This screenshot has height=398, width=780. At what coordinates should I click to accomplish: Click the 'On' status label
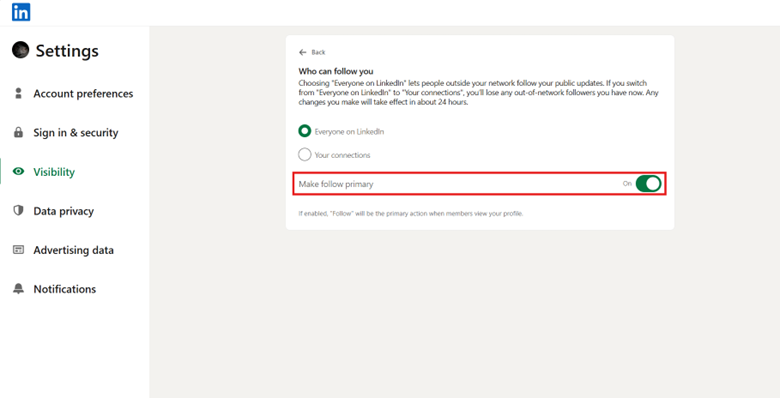(627, 184)
